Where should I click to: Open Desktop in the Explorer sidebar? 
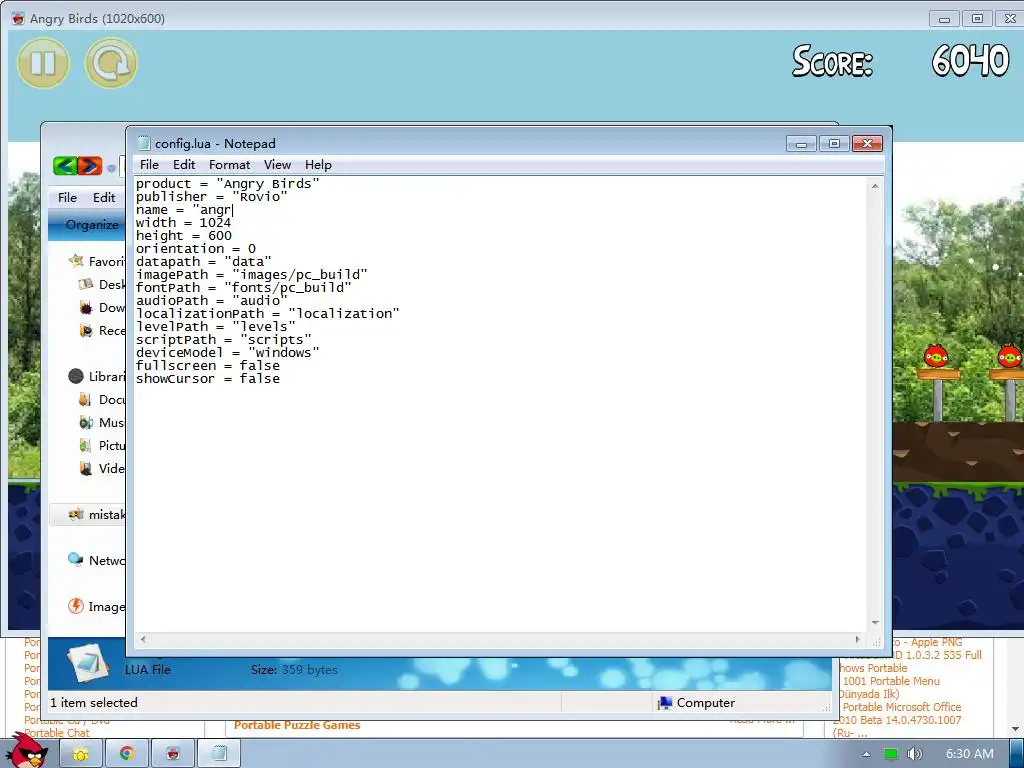(102, 285)
